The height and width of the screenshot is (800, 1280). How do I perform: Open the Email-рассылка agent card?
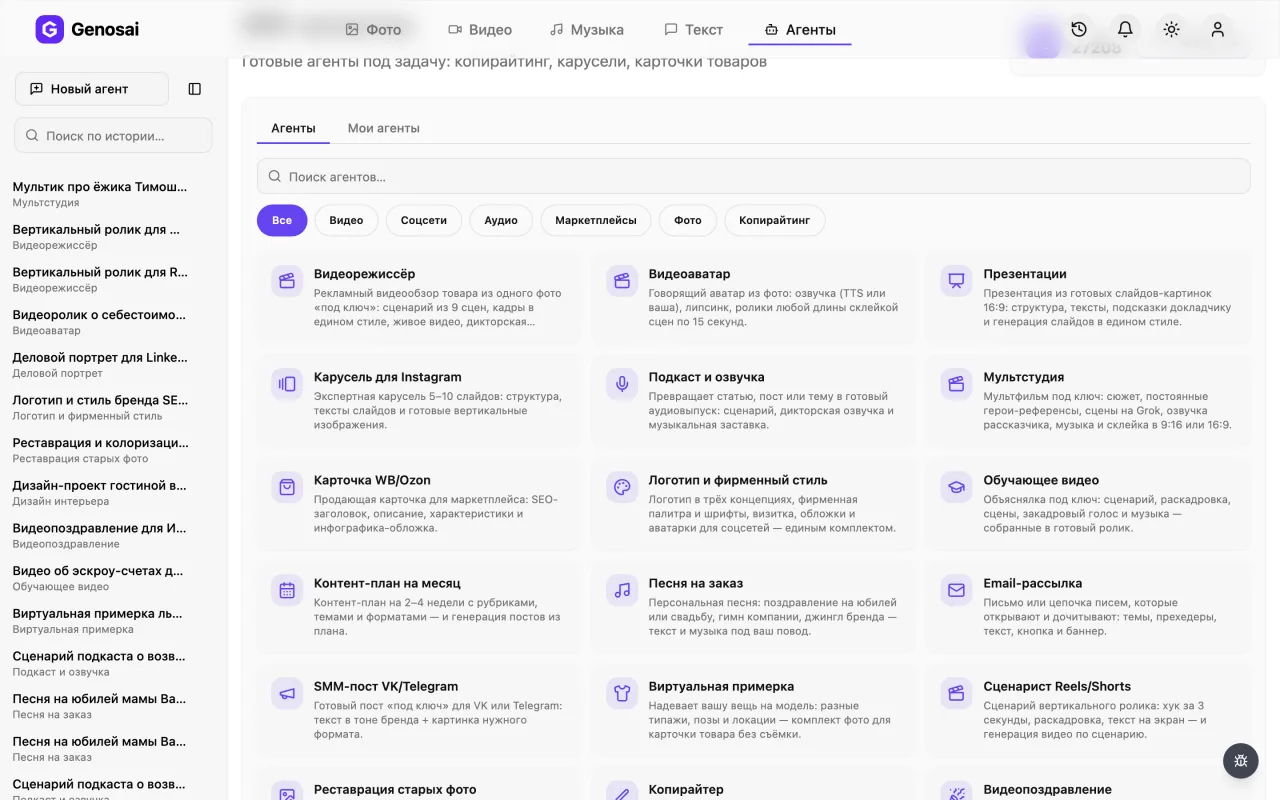click(x=1088, y=602)
